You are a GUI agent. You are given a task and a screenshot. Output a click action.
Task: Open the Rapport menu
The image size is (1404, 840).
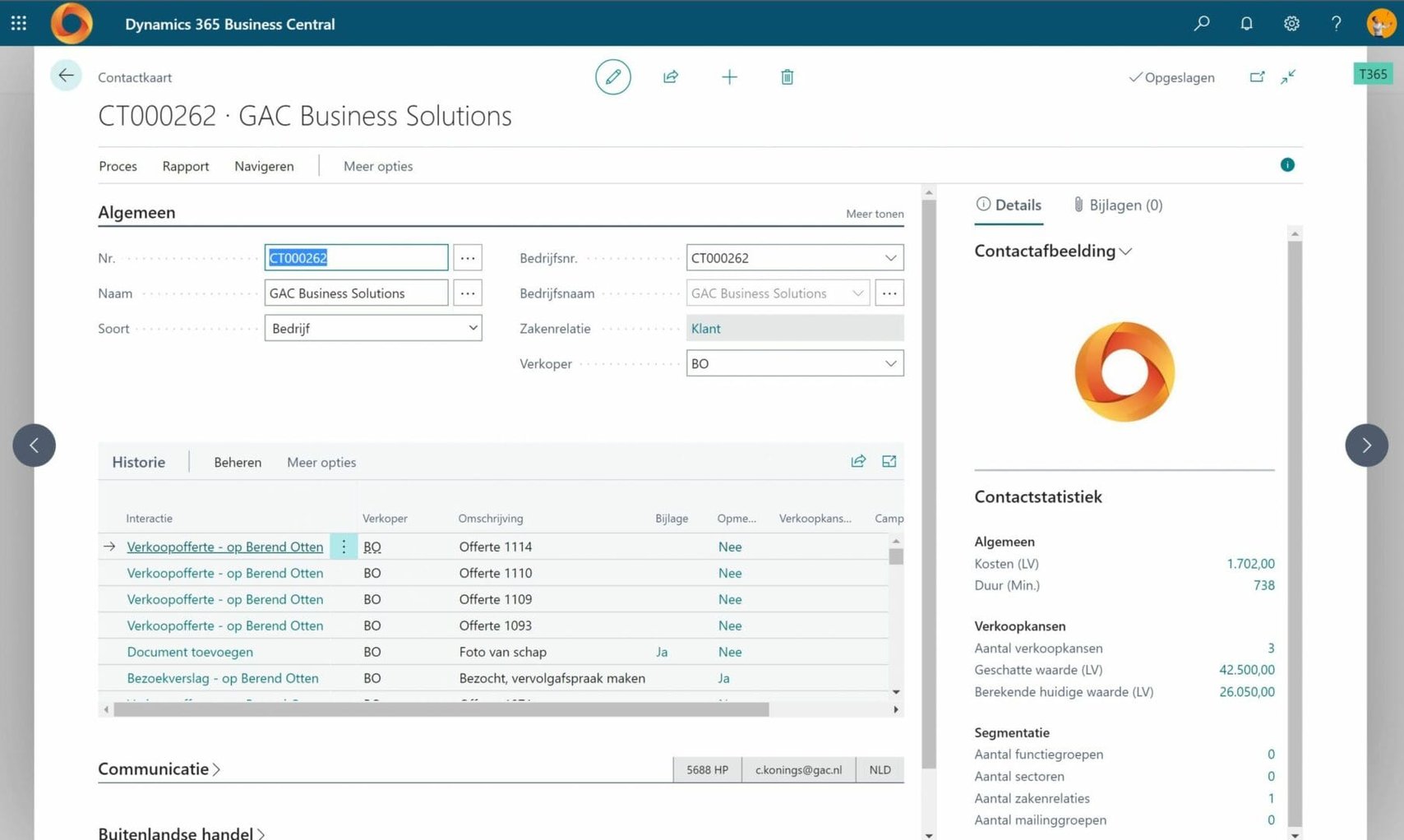point(186,165)
